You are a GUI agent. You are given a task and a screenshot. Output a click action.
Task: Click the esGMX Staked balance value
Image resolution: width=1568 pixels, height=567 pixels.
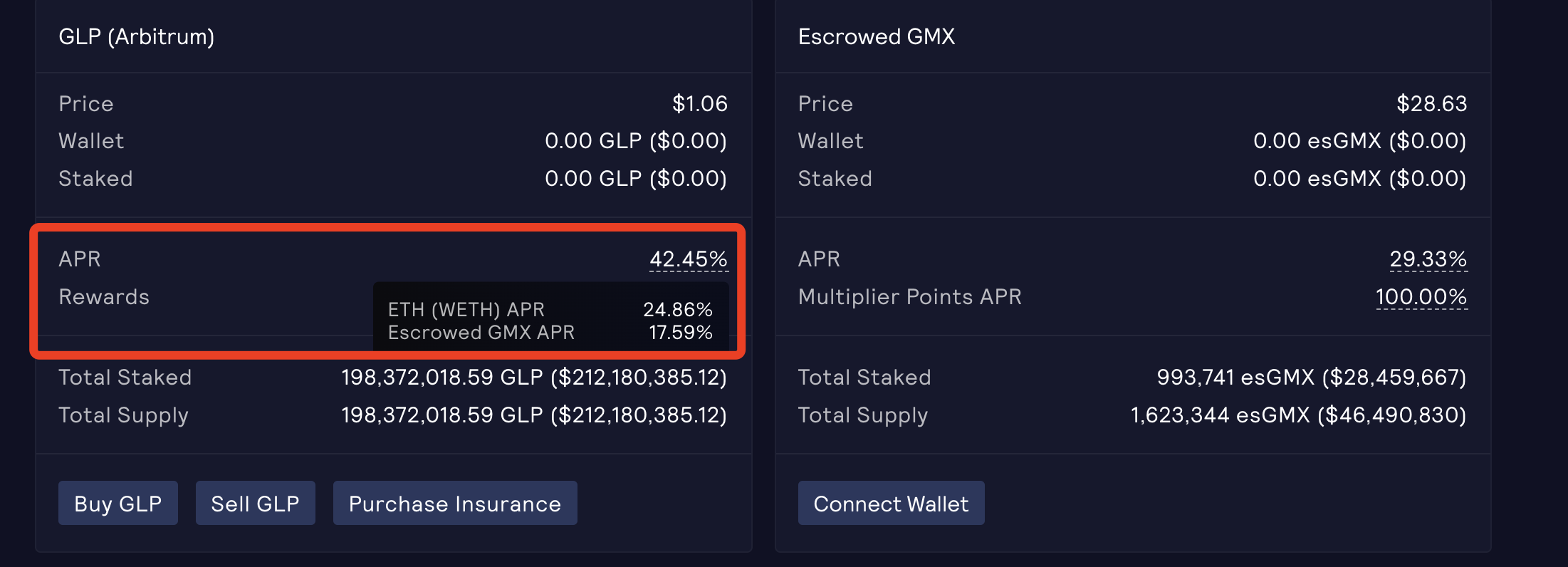coord(1359,179)
